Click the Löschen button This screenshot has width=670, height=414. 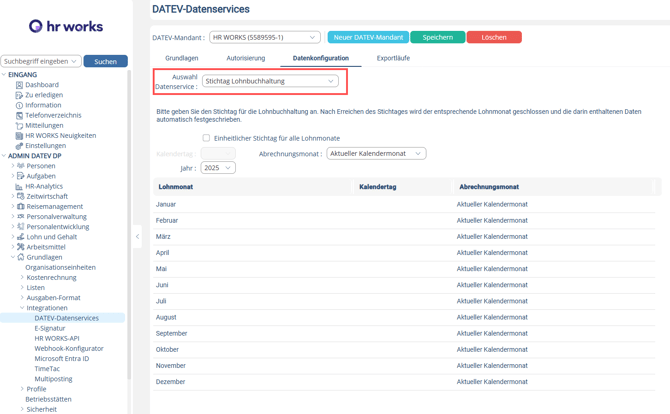494,37
